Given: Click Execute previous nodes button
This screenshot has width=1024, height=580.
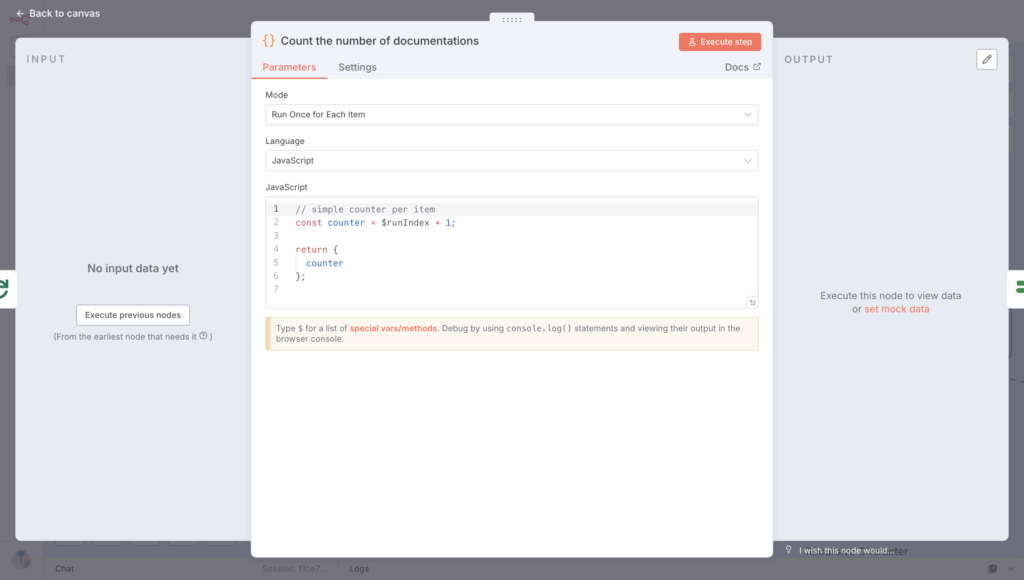Looking at the screenshot, I should point(133,315).
